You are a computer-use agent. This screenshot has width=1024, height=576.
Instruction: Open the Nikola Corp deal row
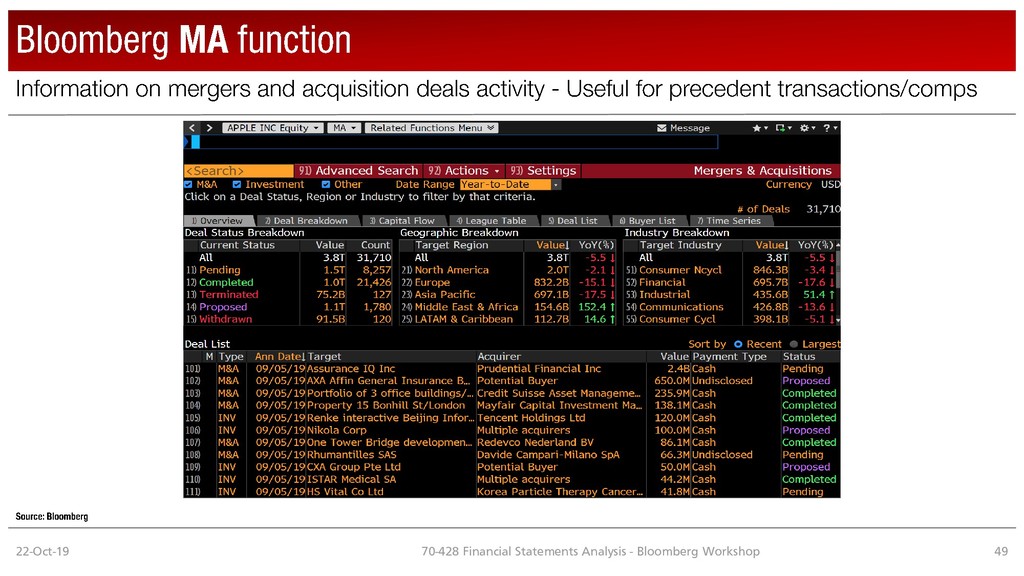[512, 430]
